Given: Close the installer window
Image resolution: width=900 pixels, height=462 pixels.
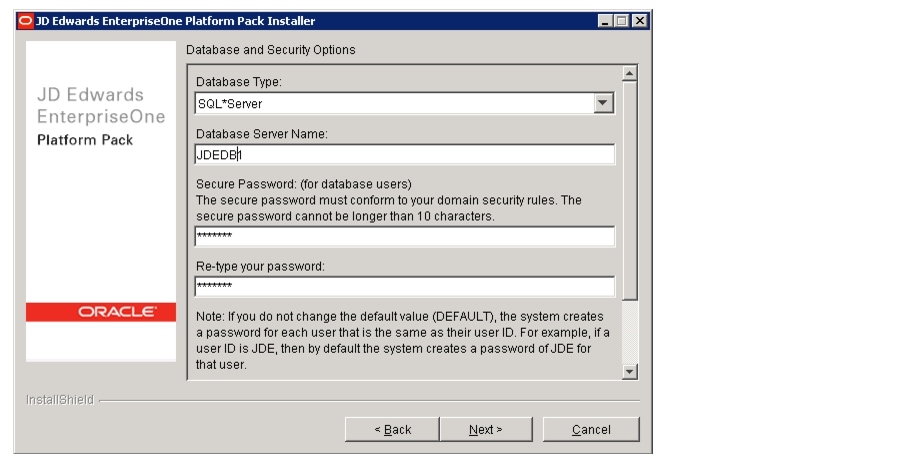Looking at the screenshot, I should (x=639, y=21).
